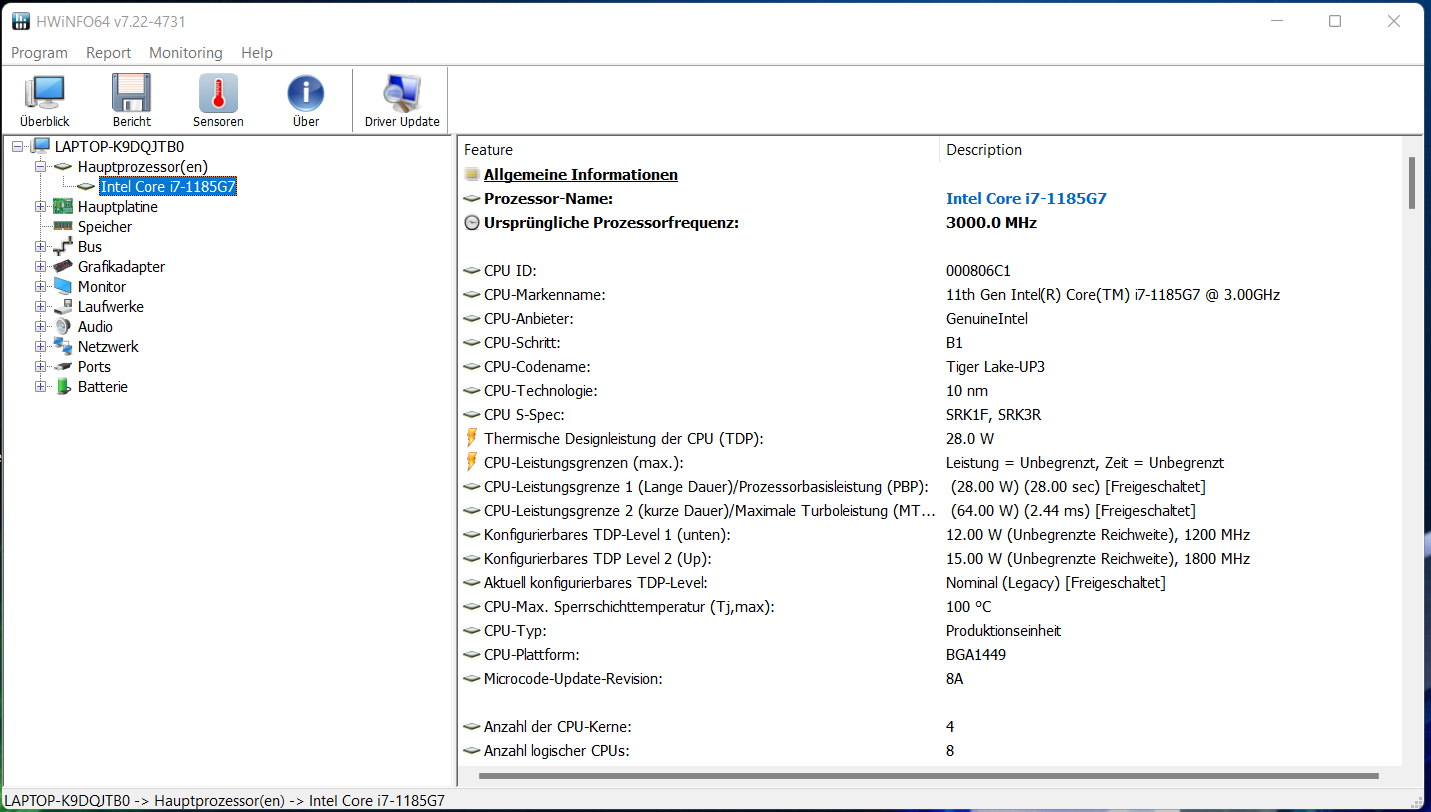Select the Speicher tree item label

coord(105,227)
